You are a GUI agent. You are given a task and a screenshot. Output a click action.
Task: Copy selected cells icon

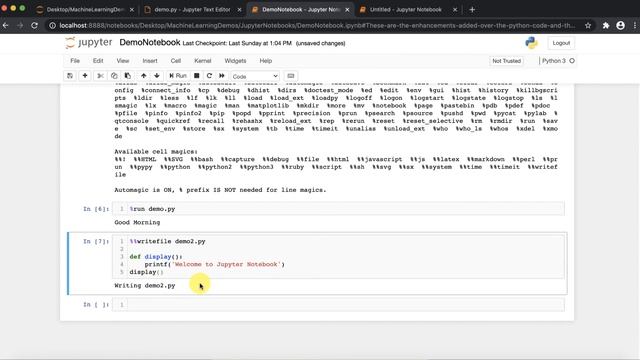click(x=114, y=76)
